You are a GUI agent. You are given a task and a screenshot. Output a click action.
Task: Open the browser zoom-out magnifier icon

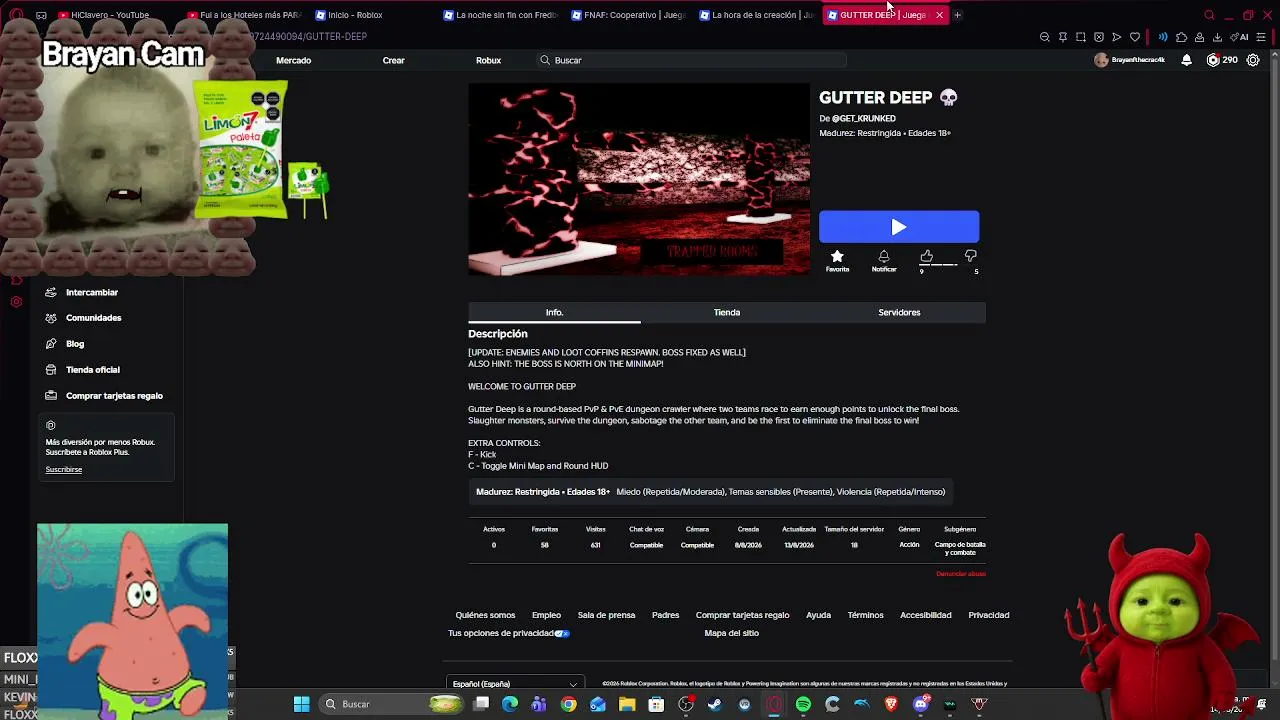coord(1045,37)
